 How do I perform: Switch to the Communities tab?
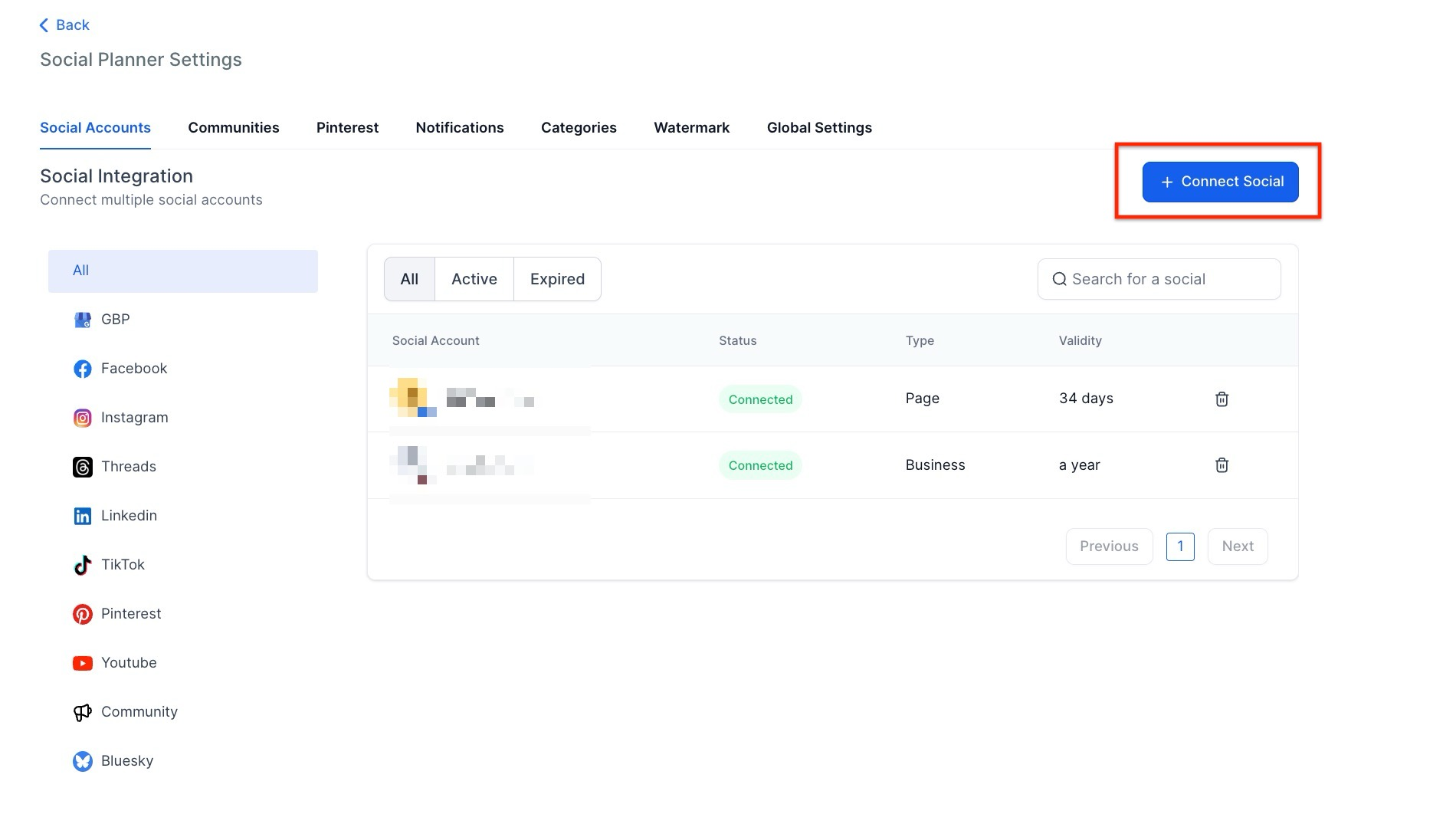234,127
